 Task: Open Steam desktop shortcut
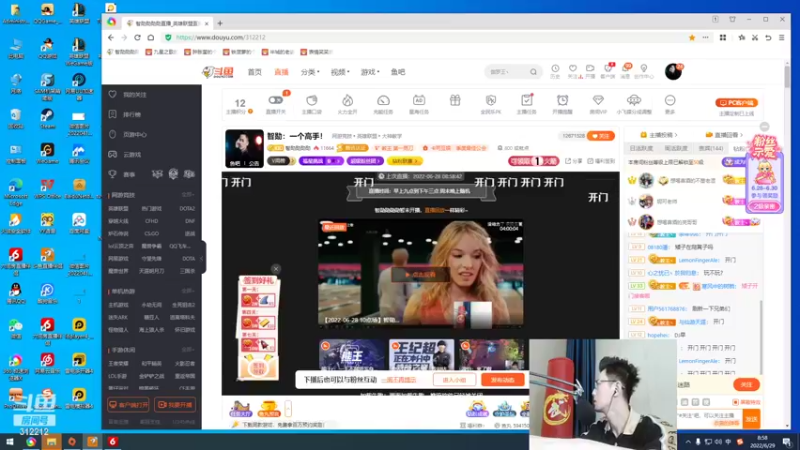tap(47, 118)
